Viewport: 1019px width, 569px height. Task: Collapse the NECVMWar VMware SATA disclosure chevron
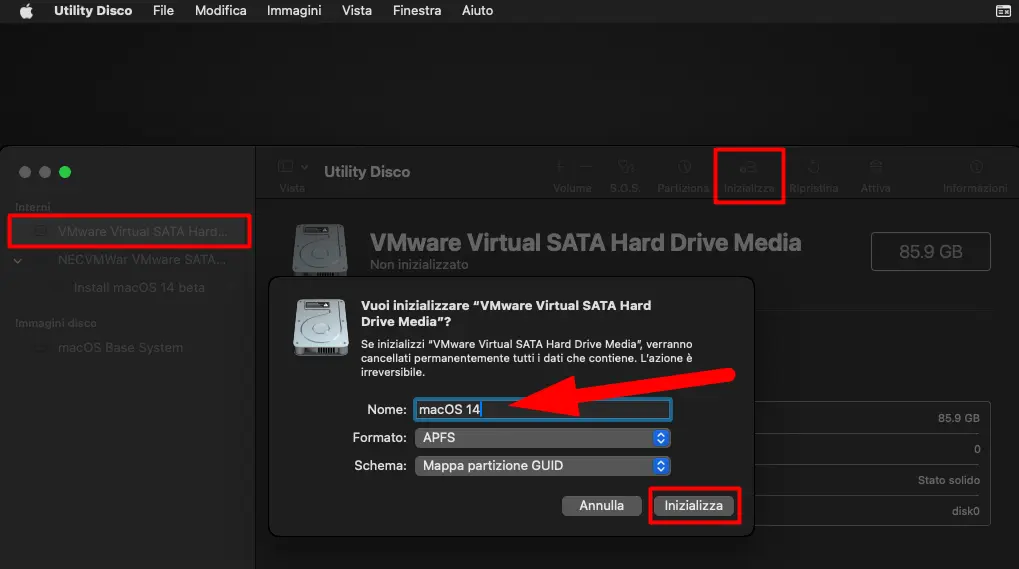pos(18,260)
